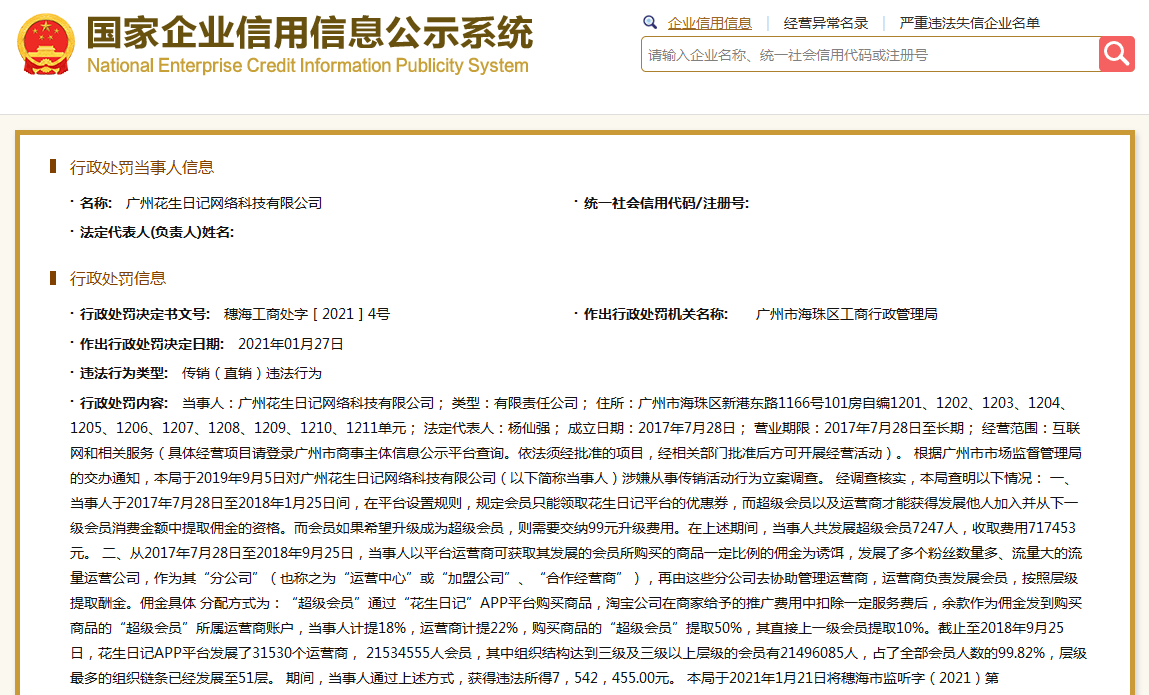
Task: Click the National Enterprise Credit Information English subtitle
Action: click(x=307, y=66)
